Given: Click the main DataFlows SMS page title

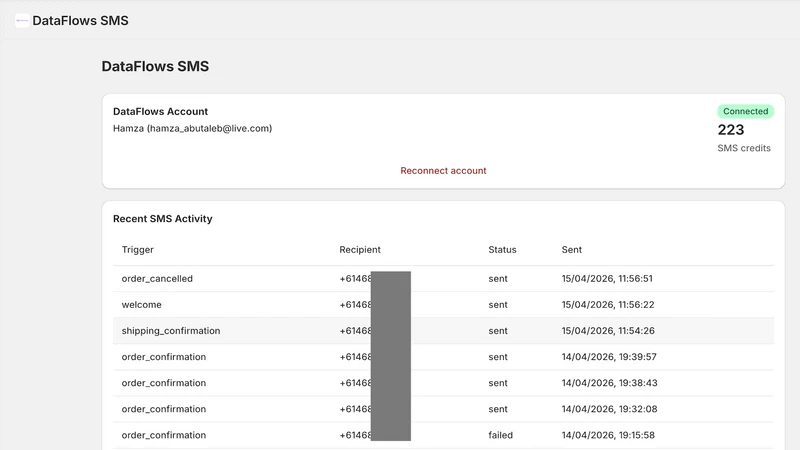Looking at the screenshot, I should click(155, 66).
